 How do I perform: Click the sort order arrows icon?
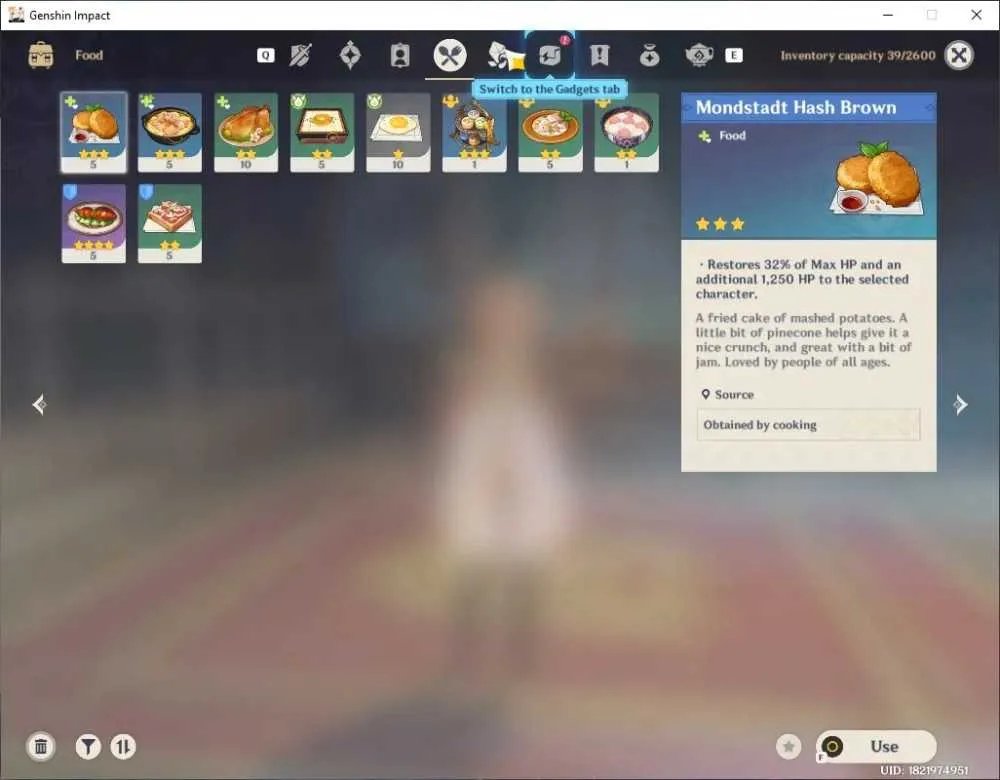(123, 746)
